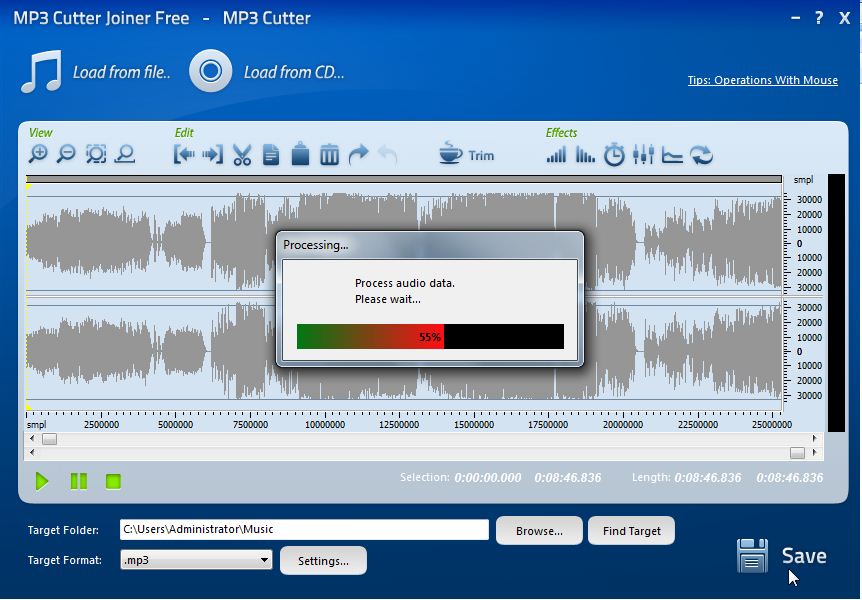Open Tips: Operations With Mouse link
Viewport: 862px width, 600px height.
point(762,80)
